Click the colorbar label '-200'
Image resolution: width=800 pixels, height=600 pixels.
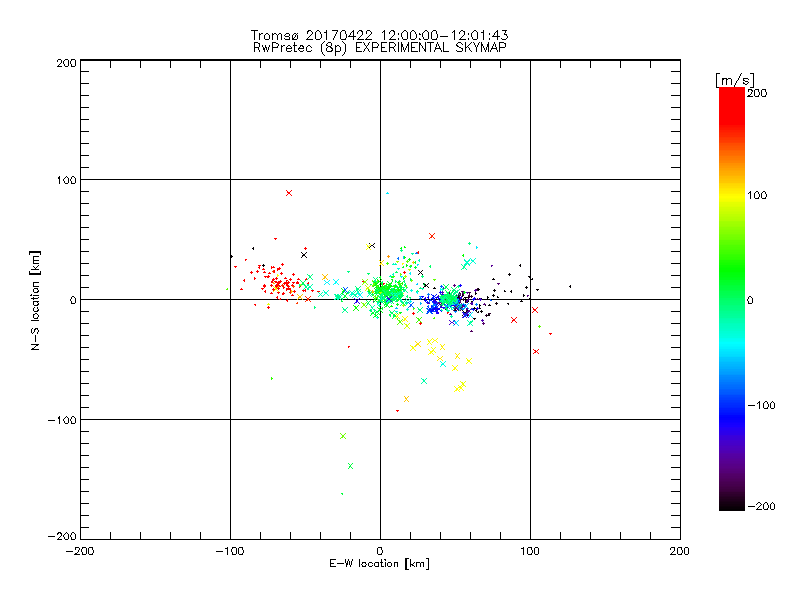[761, 506]
